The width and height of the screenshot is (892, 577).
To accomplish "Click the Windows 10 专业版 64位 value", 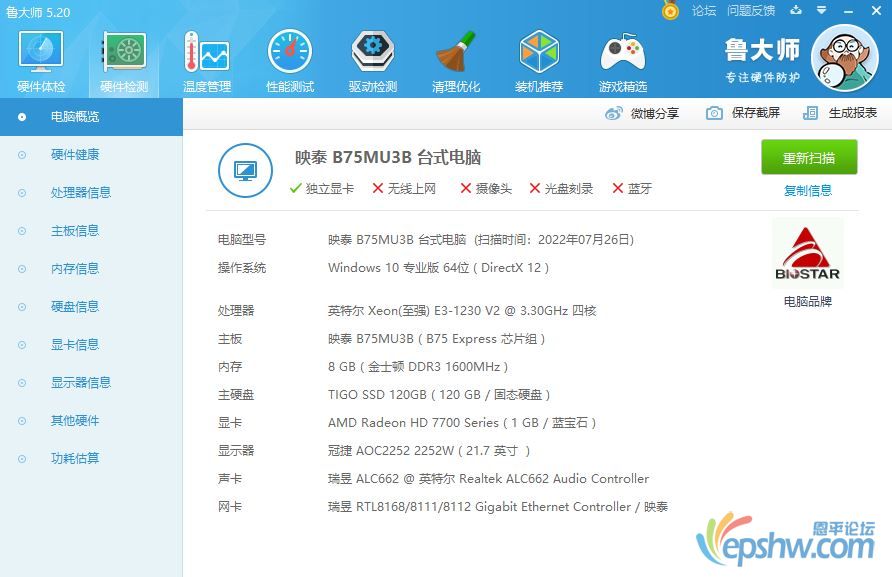I will click(x=438, y=267).
